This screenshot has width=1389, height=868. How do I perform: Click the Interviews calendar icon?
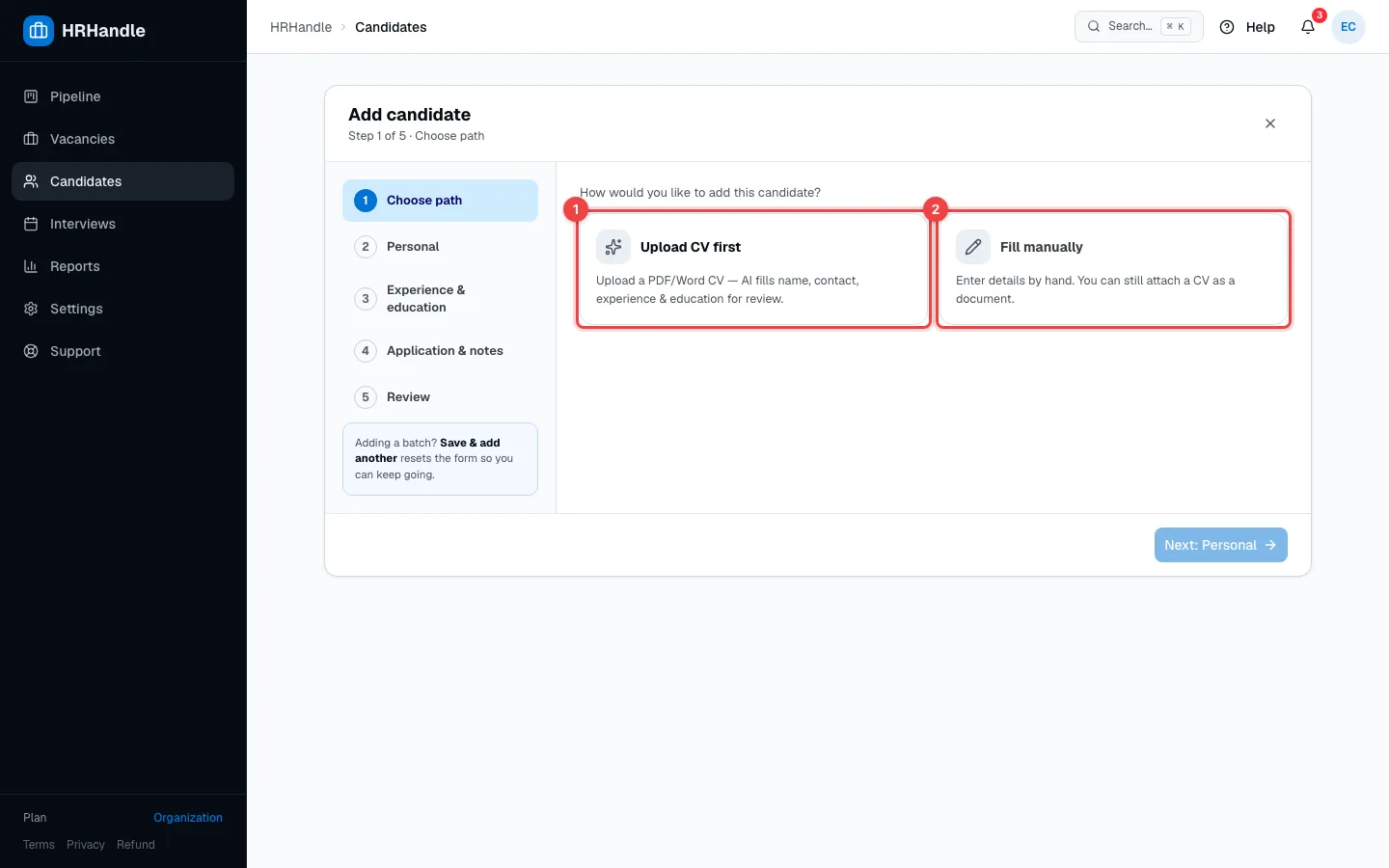click(31, 224)
